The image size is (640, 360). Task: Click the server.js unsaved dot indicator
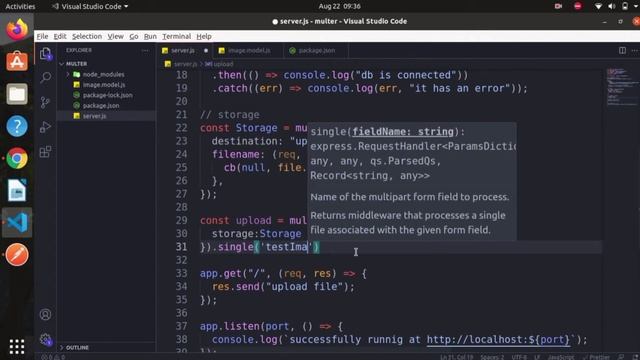point(206,51)
